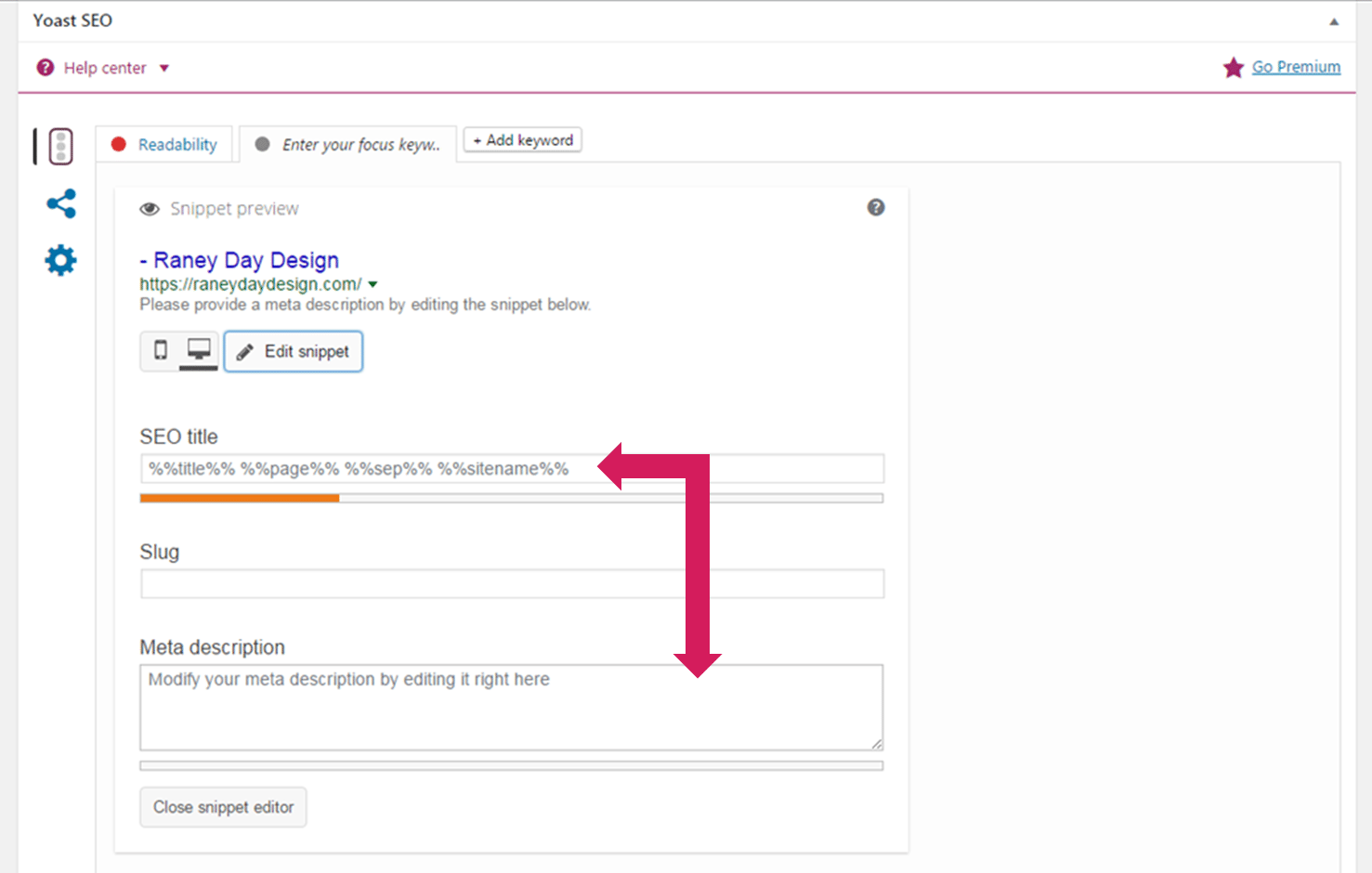Open the URL dropdown arrow in snippet
1372x873 pixels.
pos(372,285)
